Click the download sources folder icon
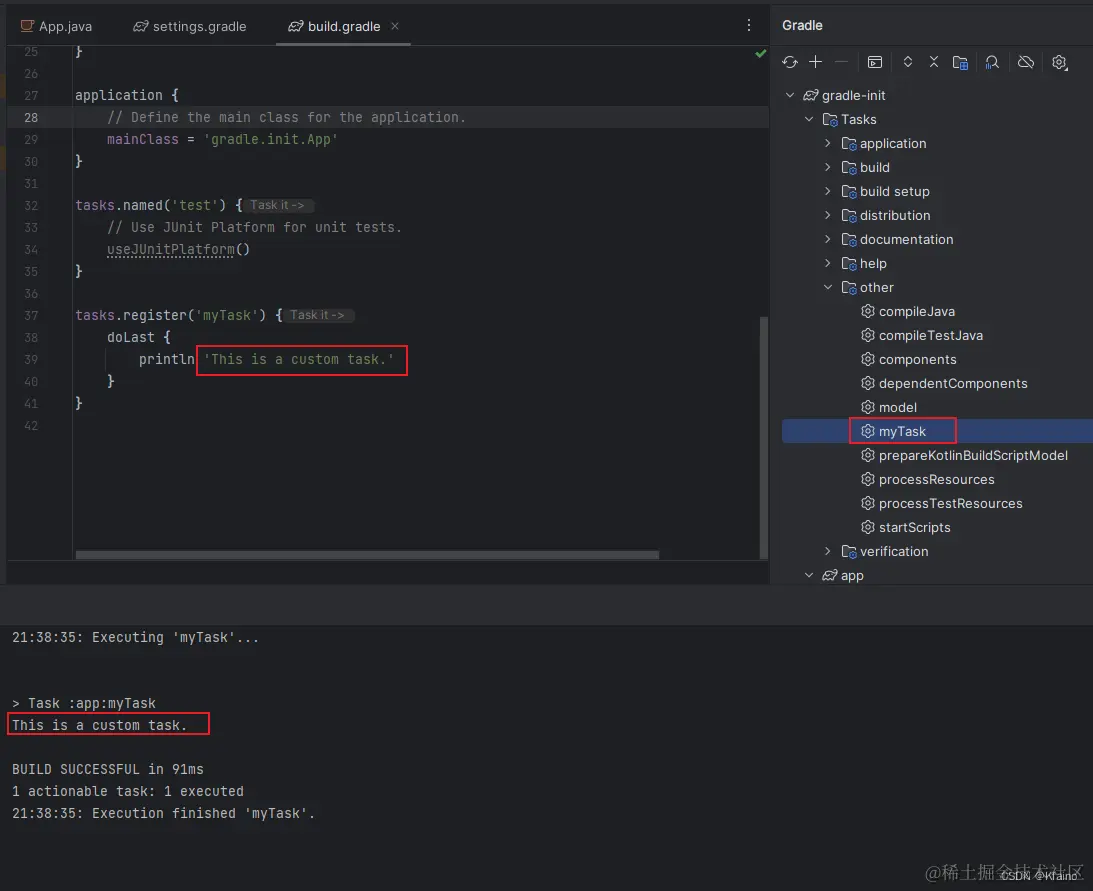This screenshot has width=1093, height=891. 961,63
